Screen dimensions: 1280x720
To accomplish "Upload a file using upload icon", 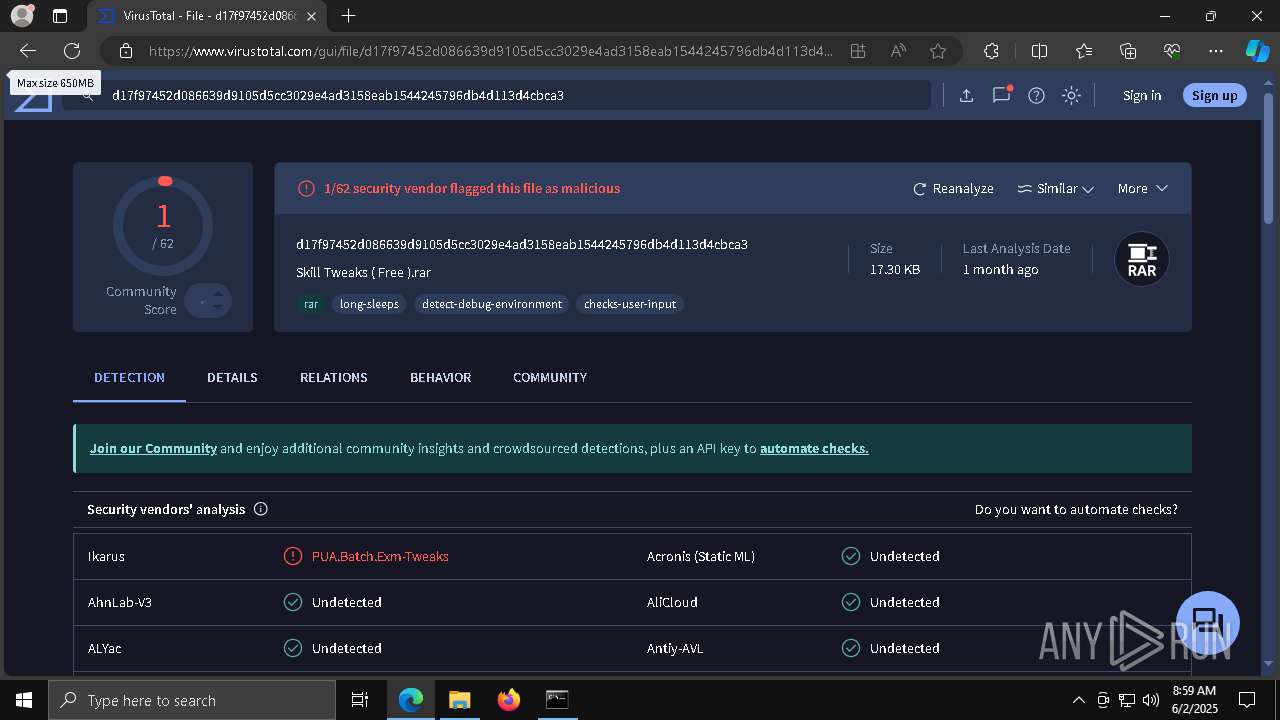I will tap(966, 95).
